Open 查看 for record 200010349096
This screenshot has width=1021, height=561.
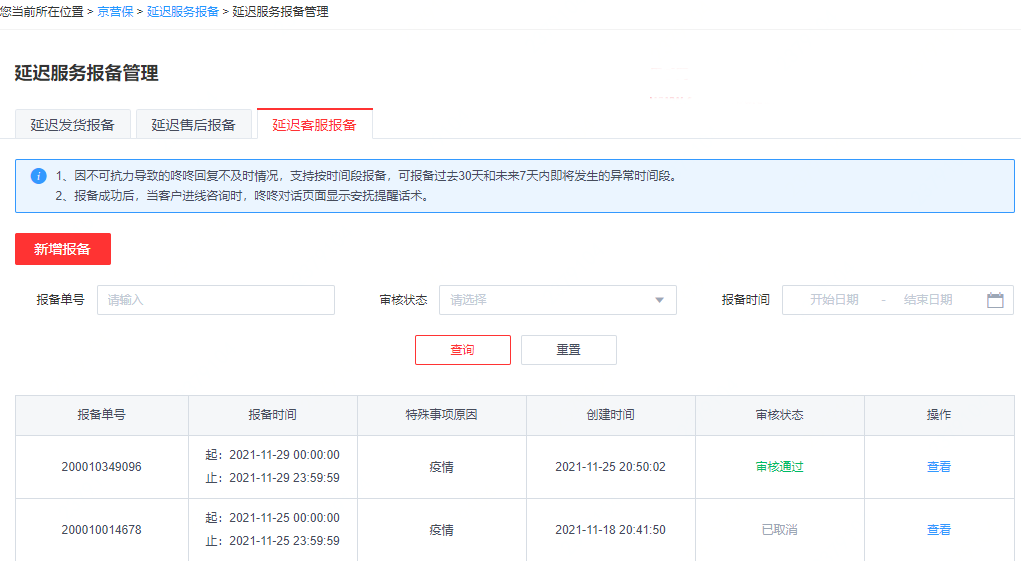click(938, 467)
